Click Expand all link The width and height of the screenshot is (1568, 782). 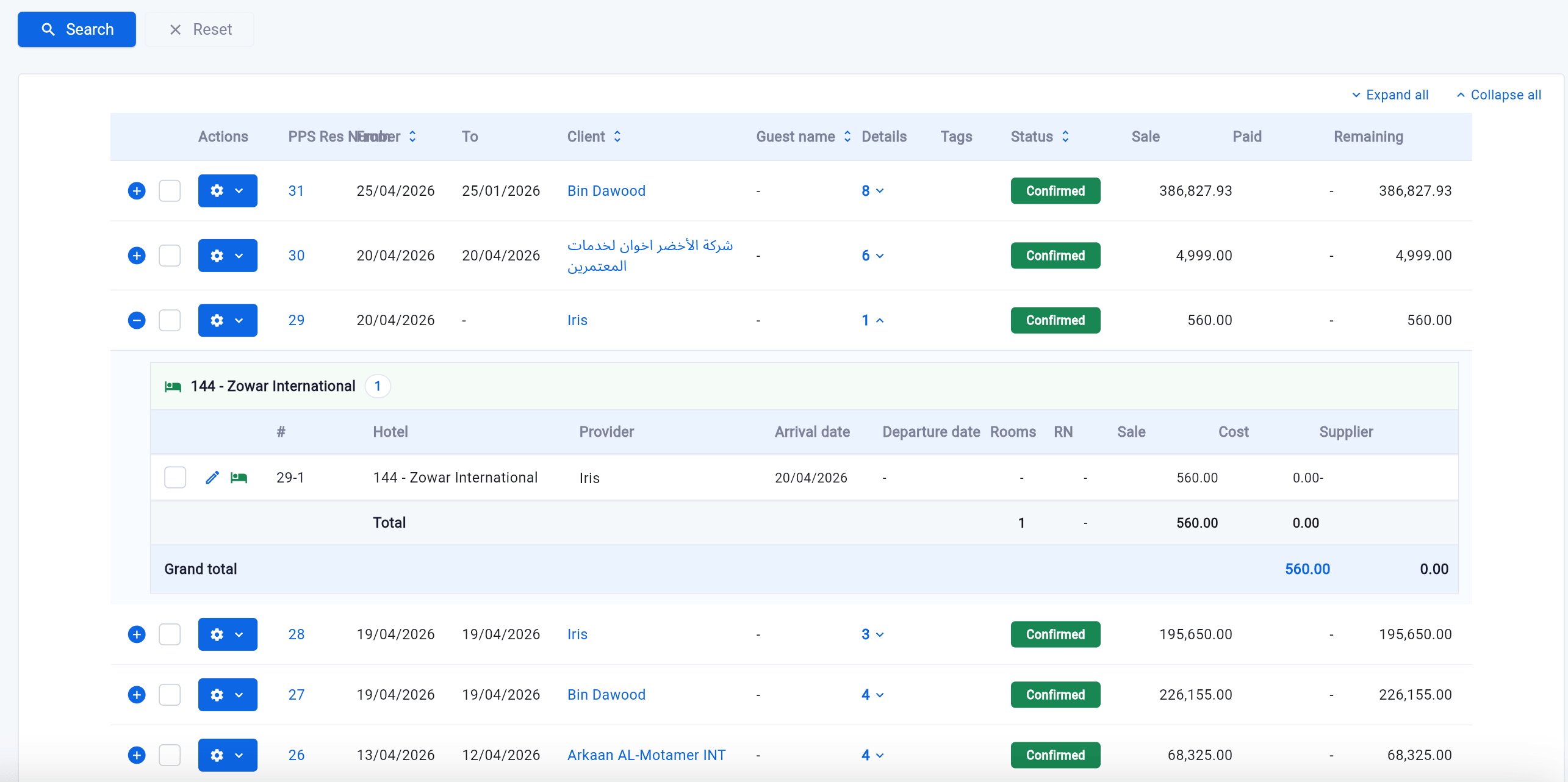click(1390, 95)
